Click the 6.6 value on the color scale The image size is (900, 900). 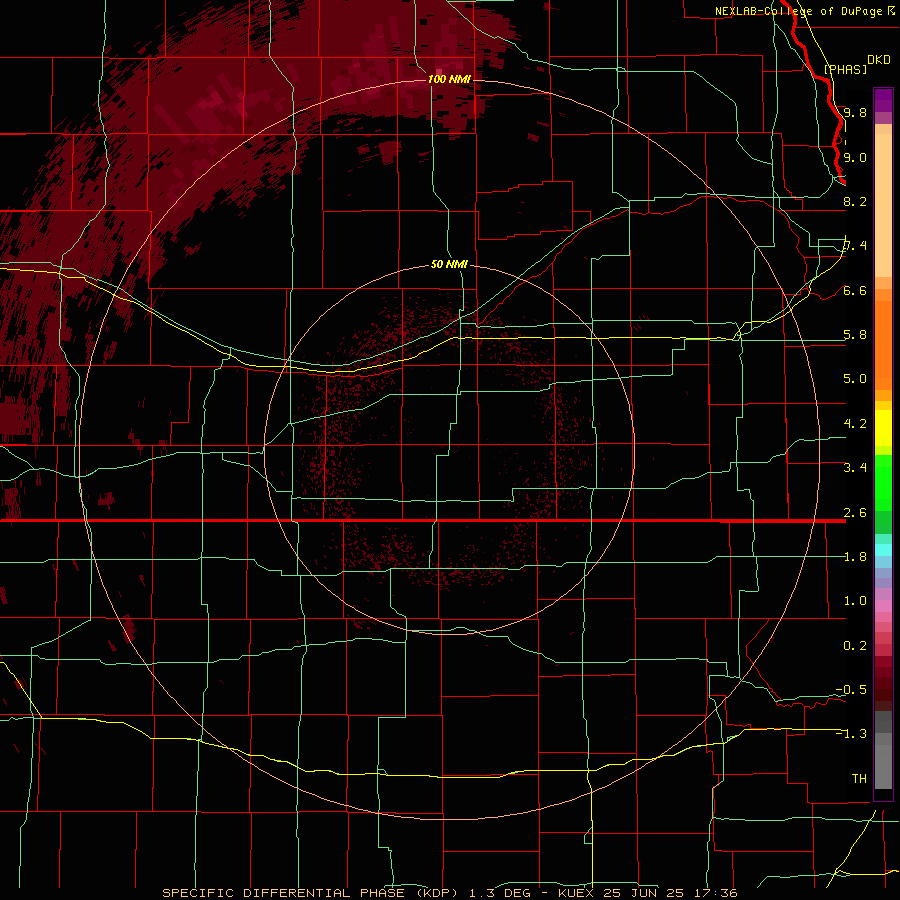click(855, 290)
